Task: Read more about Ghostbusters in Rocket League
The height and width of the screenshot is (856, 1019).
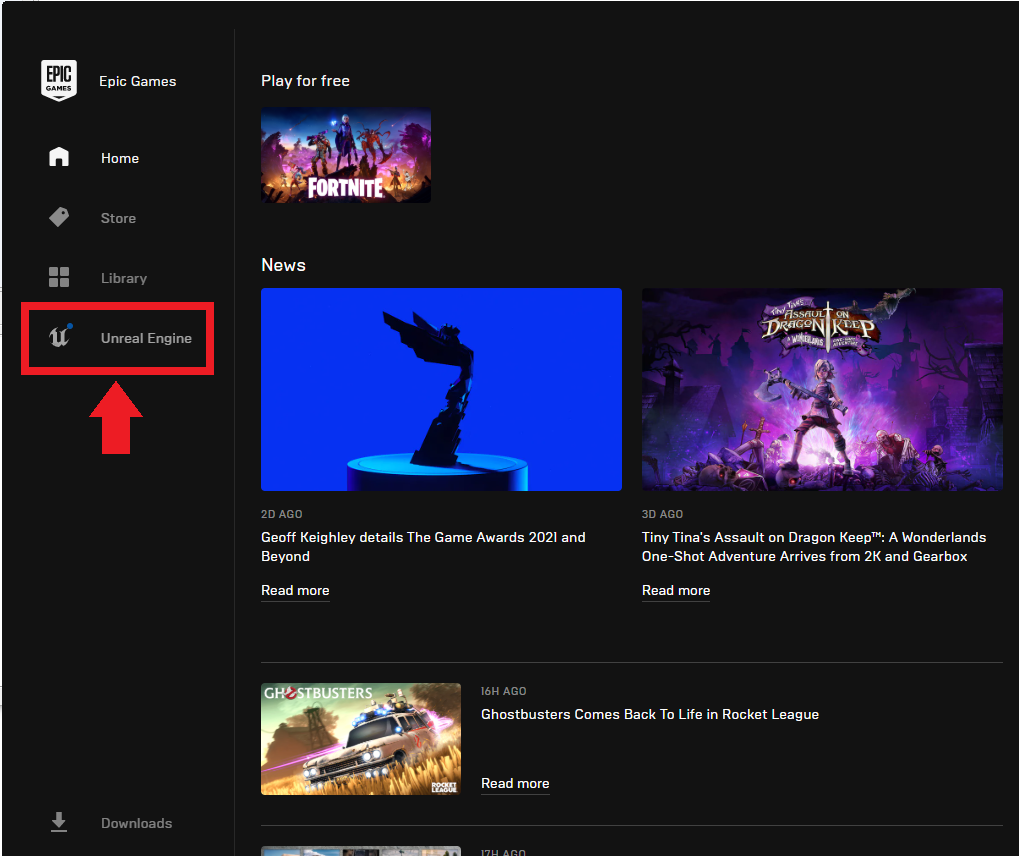Action: pyautogui.click(x=515, y=784)
